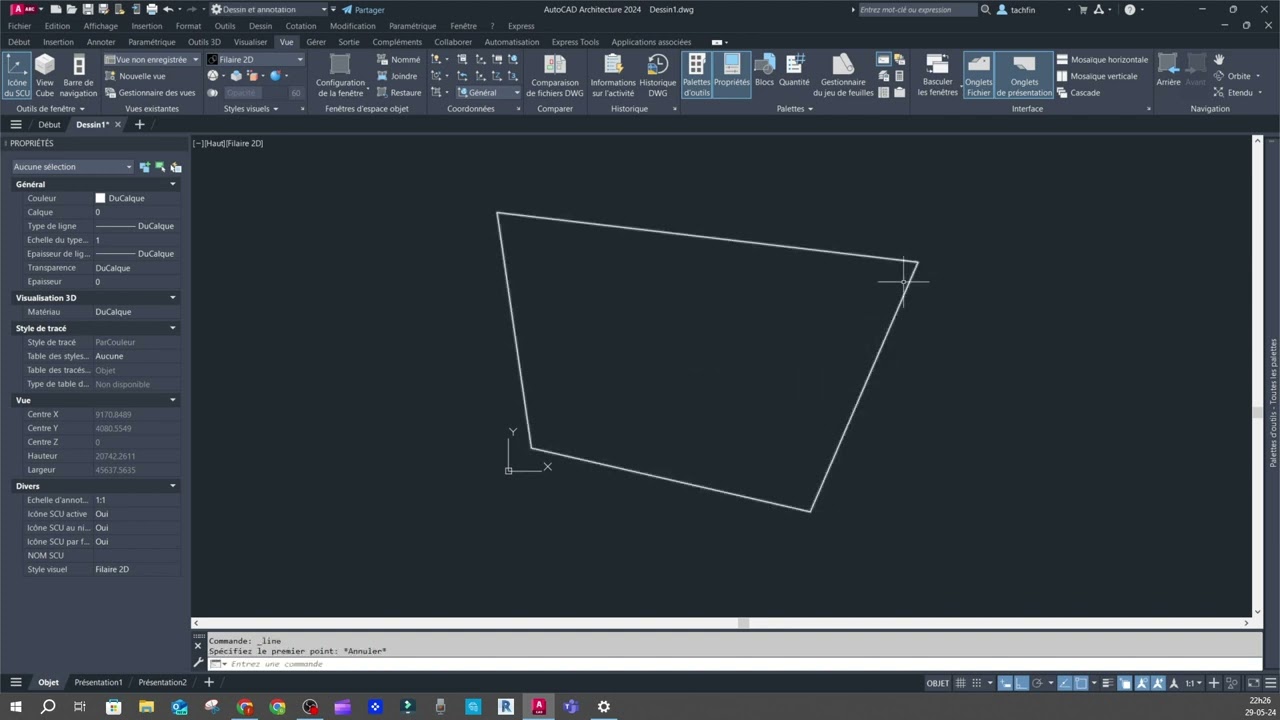
Task: Click Mosaïque horizontale
Action: [x=1102, y=60]
